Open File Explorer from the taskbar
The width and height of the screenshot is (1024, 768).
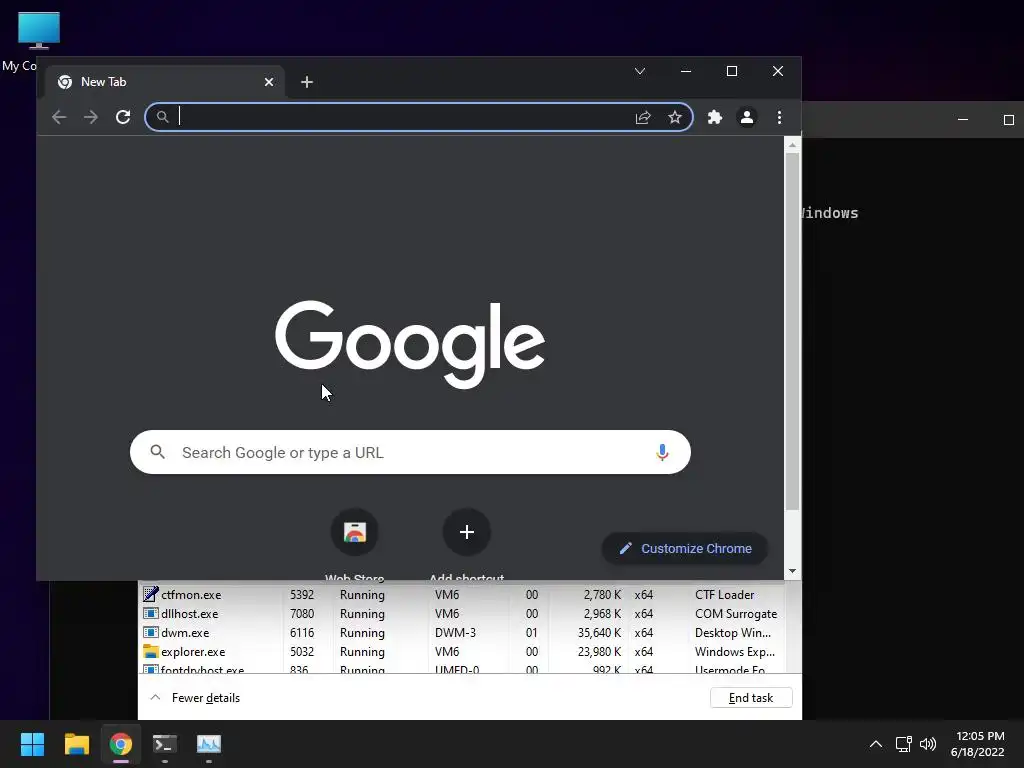coord(76,744)
